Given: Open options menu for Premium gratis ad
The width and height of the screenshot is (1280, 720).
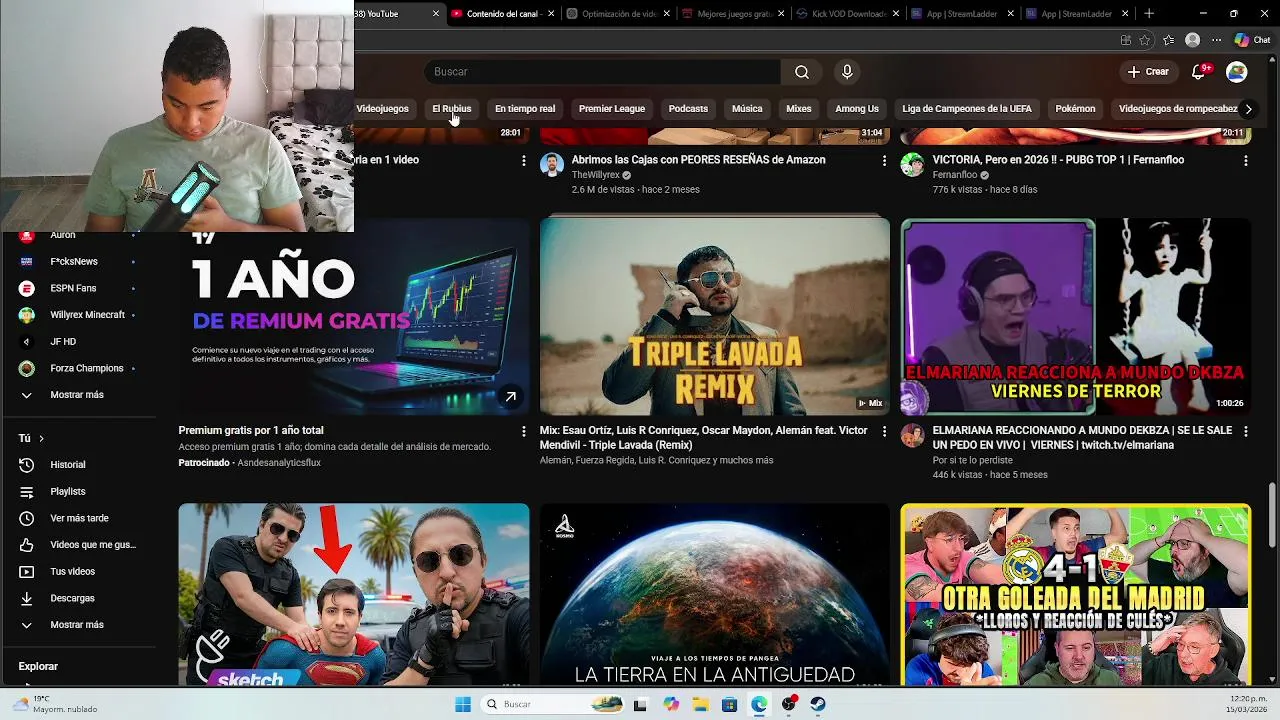Looking at the screenshot, I should click(x=523, y=431).
